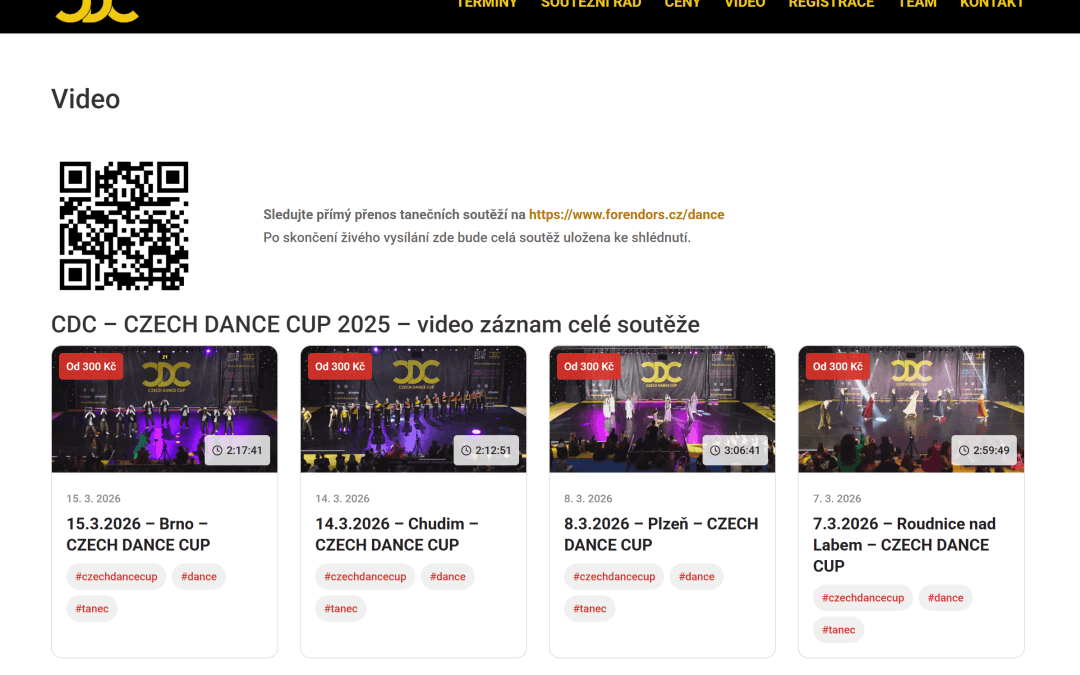Click the #tanec tag on the Plzeň card
The height and width of the screenshot is (675, 1080).
click(x=589, y=608)
